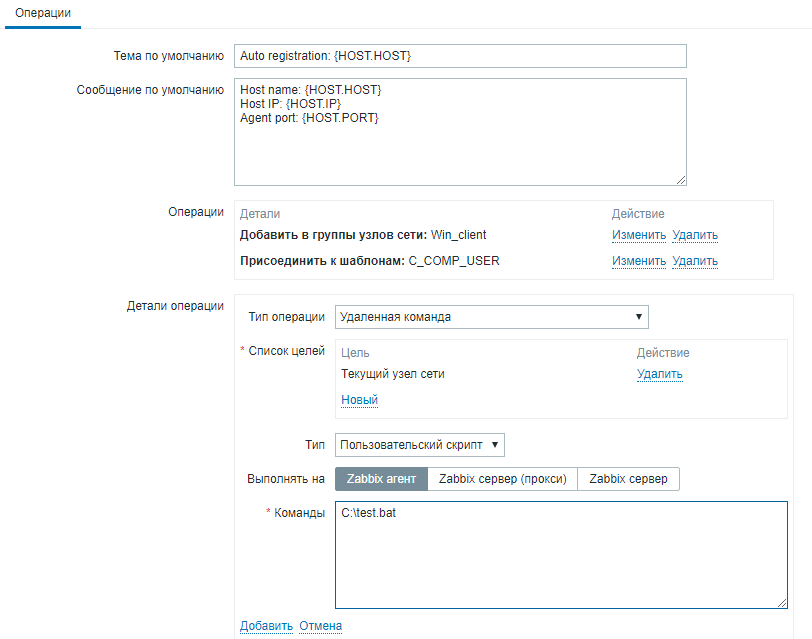This screenshot has width=812, height=639.
Task: Click the Новый link to add a target
Action: (359, 400)
